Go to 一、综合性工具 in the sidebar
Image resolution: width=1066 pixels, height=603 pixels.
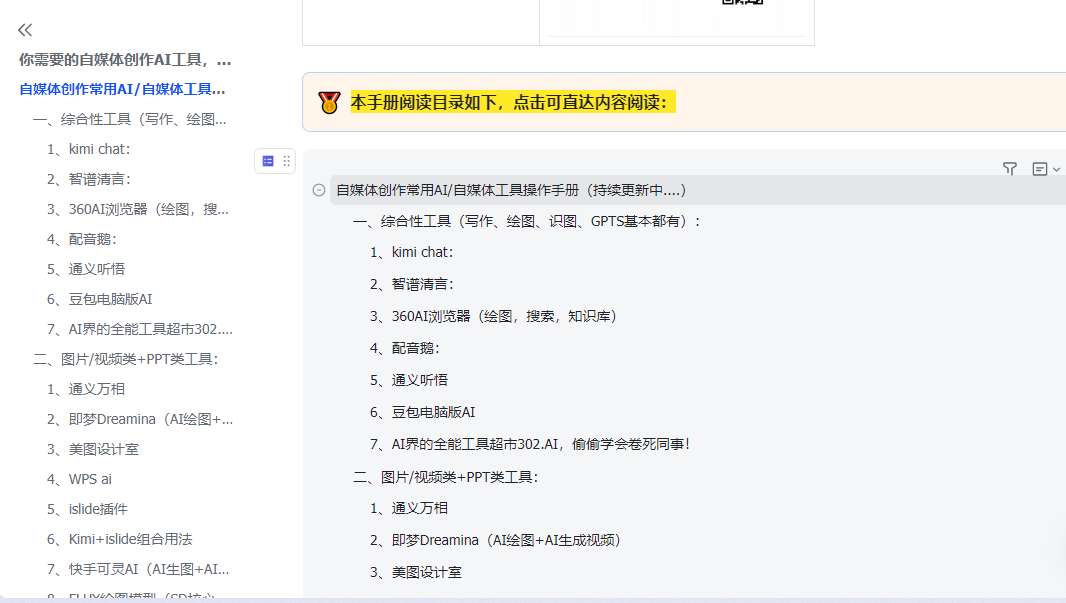[x=129, y=119]
